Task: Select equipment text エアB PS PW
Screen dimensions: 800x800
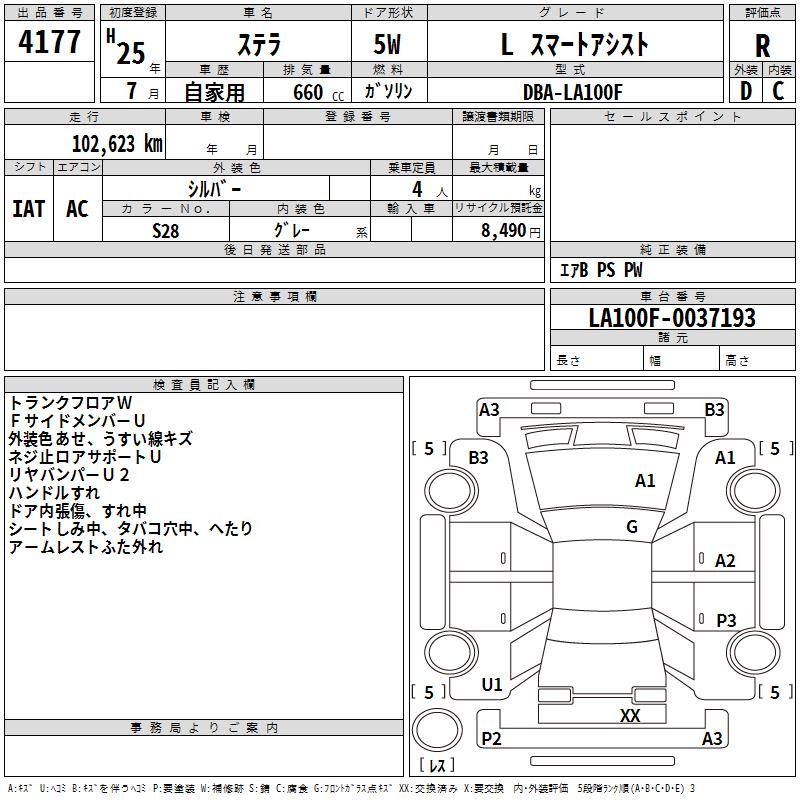Action: 601,270
